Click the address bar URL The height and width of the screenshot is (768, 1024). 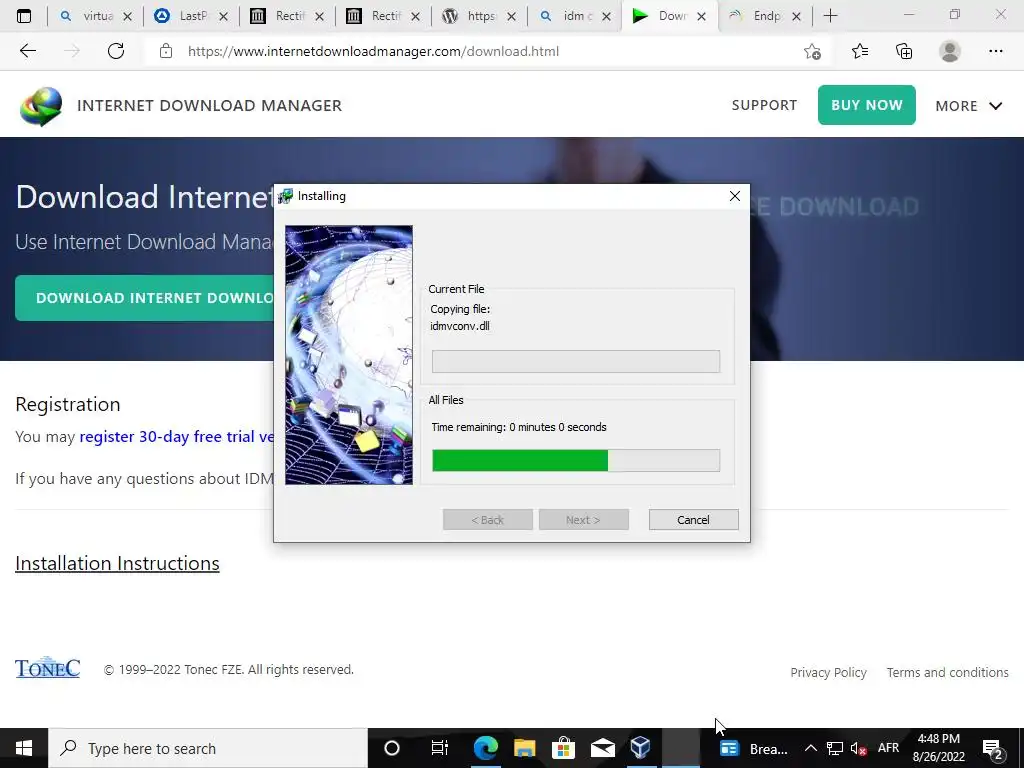[373, 51]
